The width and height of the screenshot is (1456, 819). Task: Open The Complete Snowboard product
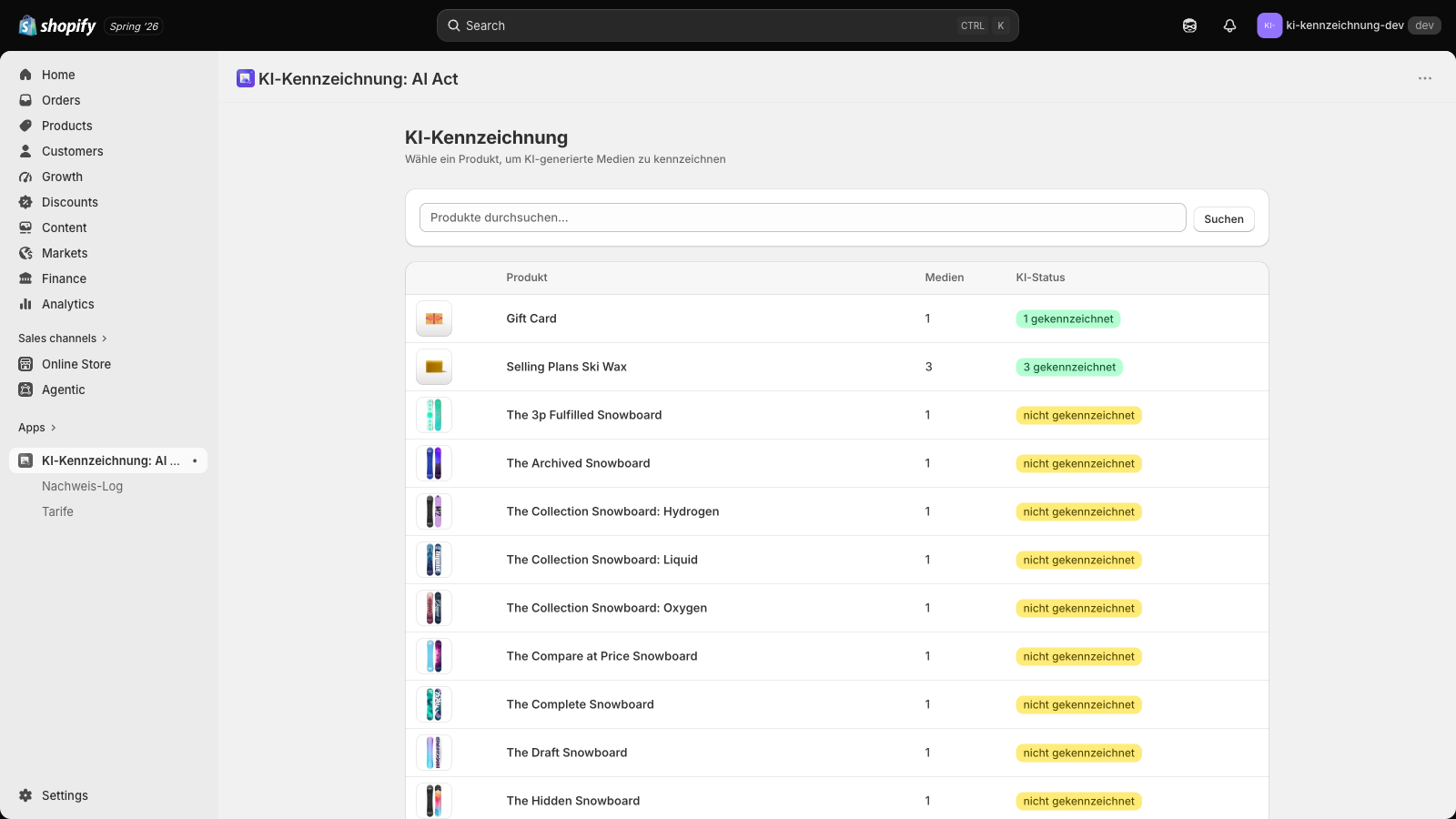[837, 704]
